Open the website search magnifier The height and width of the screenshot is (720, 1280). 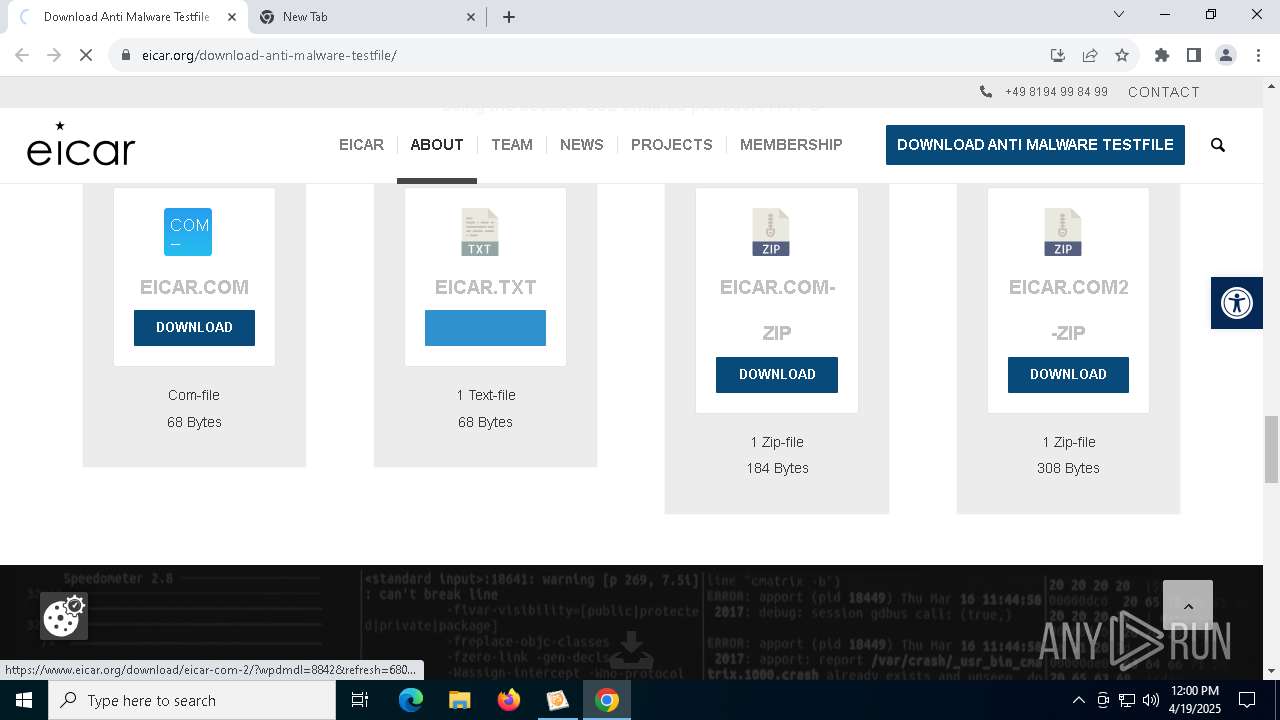(1218, 145)
